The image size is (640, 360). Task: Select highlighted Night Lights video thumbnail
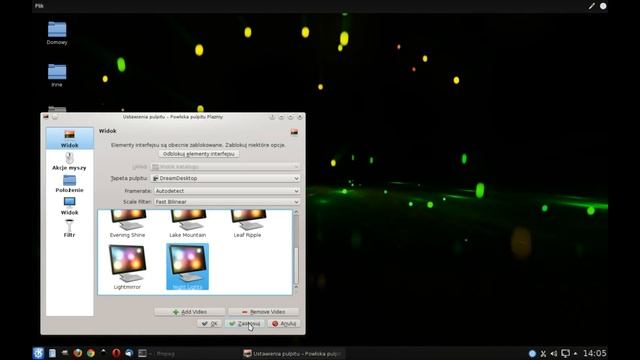[x=188, y=267]
